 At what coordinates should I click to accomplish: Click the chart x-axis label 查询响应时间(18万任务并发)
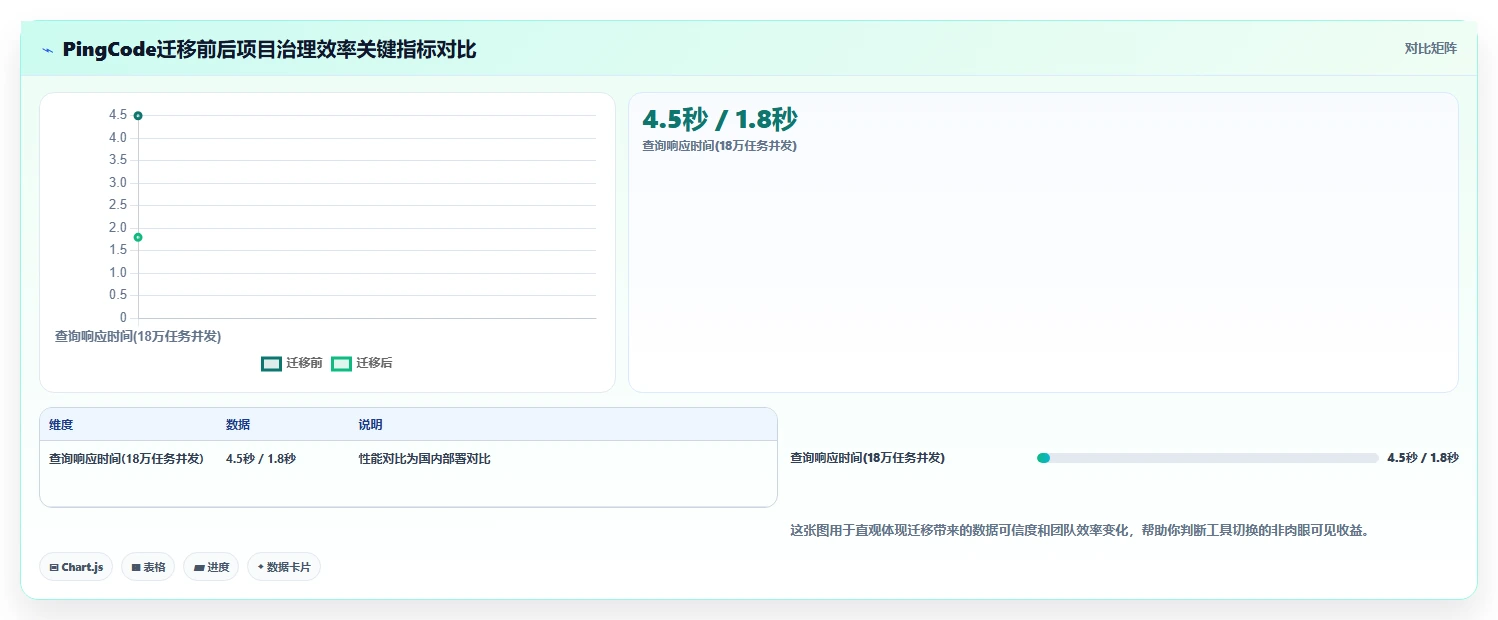tap(138, 336)
